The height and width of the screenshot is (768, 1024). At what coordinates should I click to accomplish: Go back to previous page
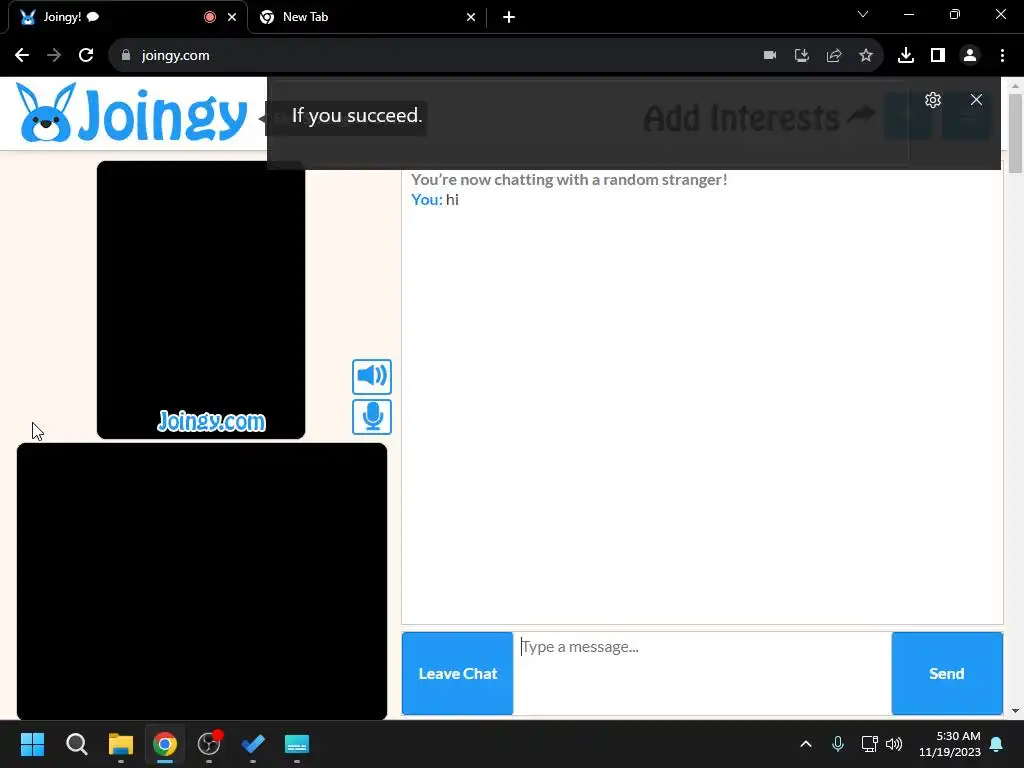22,56
